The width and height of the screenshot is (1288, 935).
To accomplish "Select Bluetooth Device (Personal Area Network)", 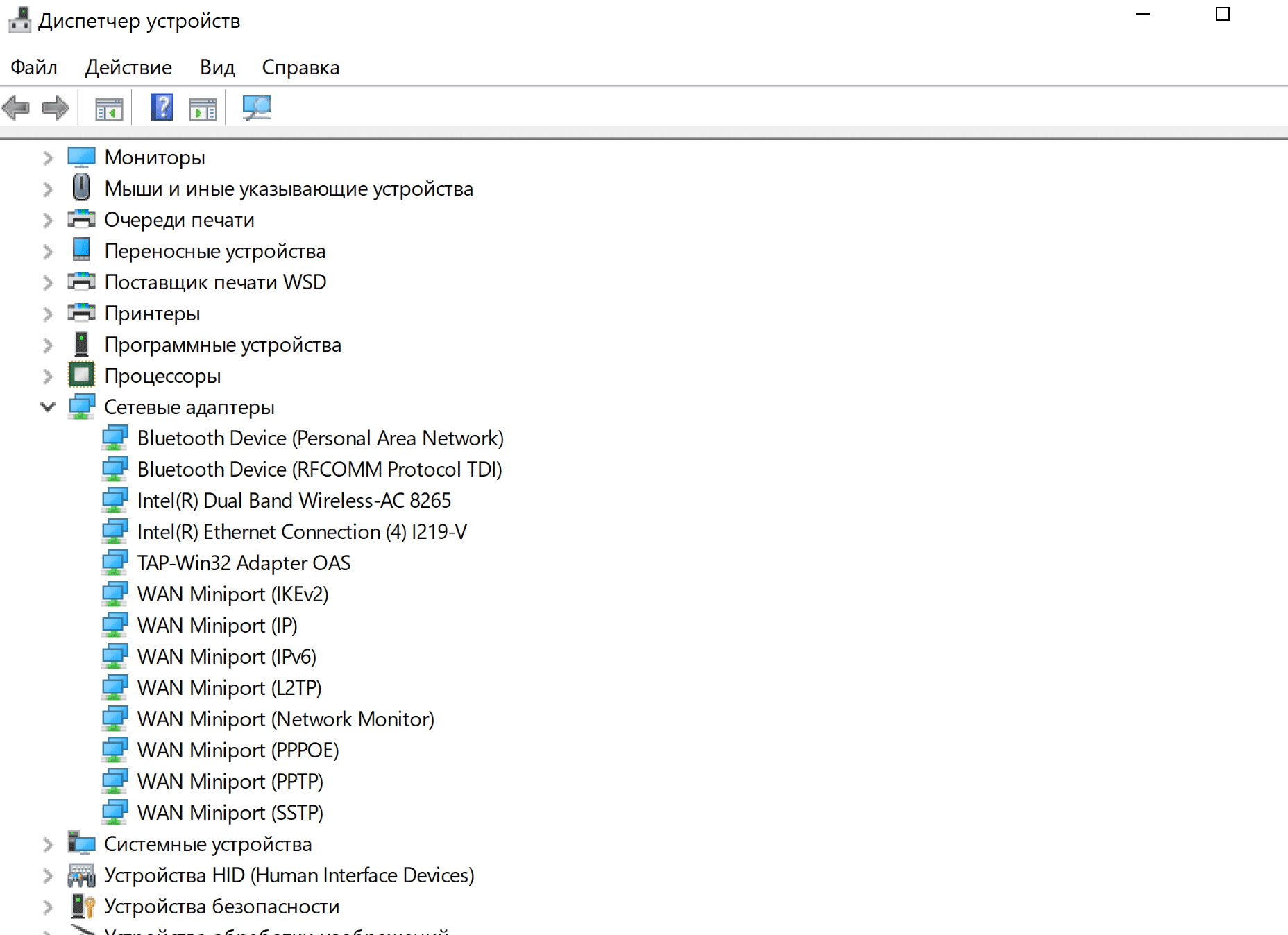I will (321, 438).
